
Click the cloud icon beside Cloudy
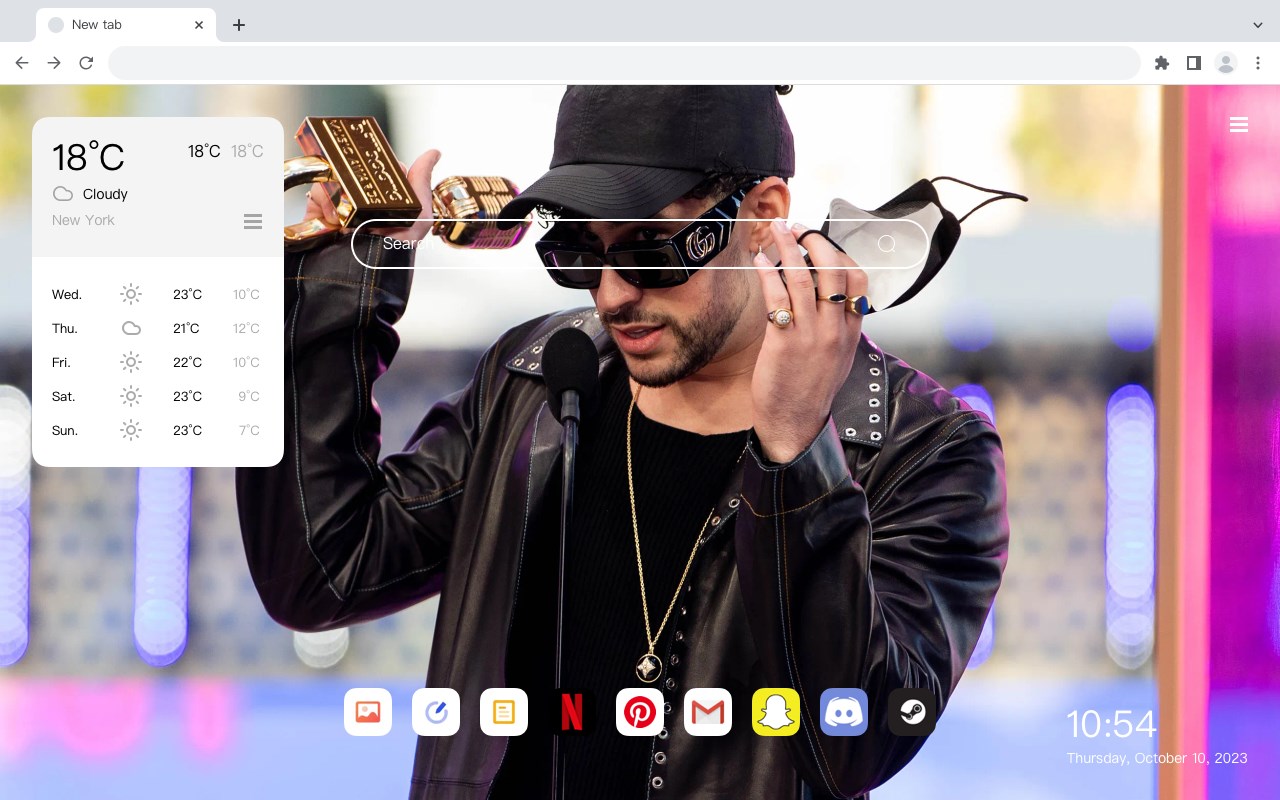pos(63,194)
